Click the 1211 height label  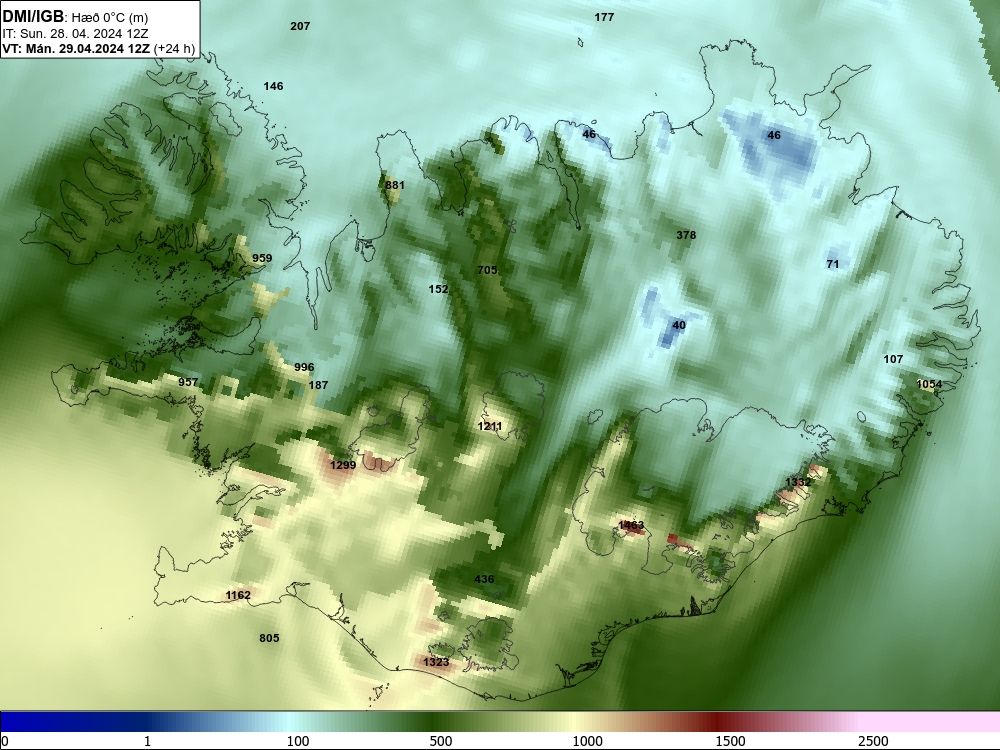[x=490, y=427]
